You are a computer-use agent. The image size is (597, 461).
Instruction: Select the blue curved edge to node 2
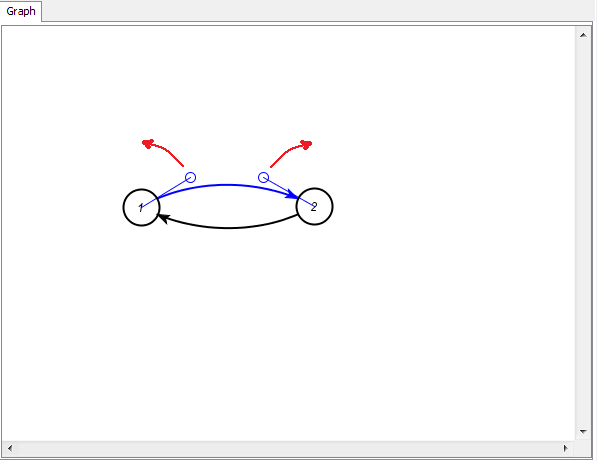(x=227, y=185)
